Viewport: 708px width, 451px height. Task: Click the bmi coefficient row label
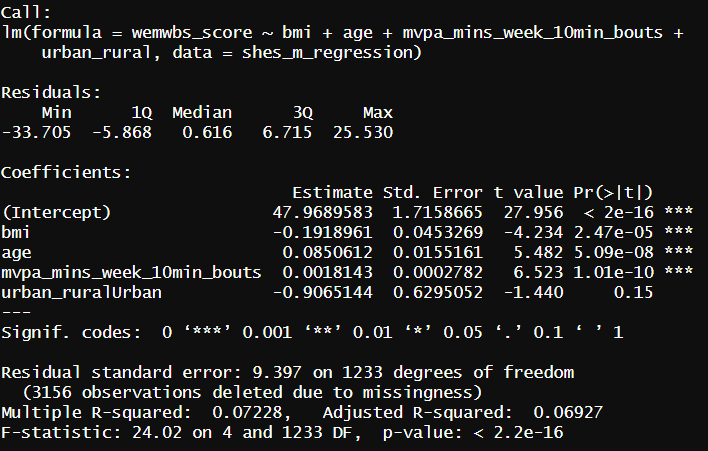[x=16, y=232]
